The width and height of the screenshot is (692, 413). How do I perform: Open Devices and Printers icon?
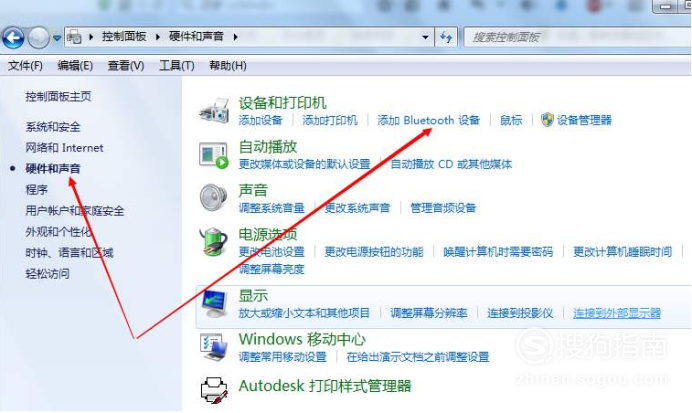point(214,111)
